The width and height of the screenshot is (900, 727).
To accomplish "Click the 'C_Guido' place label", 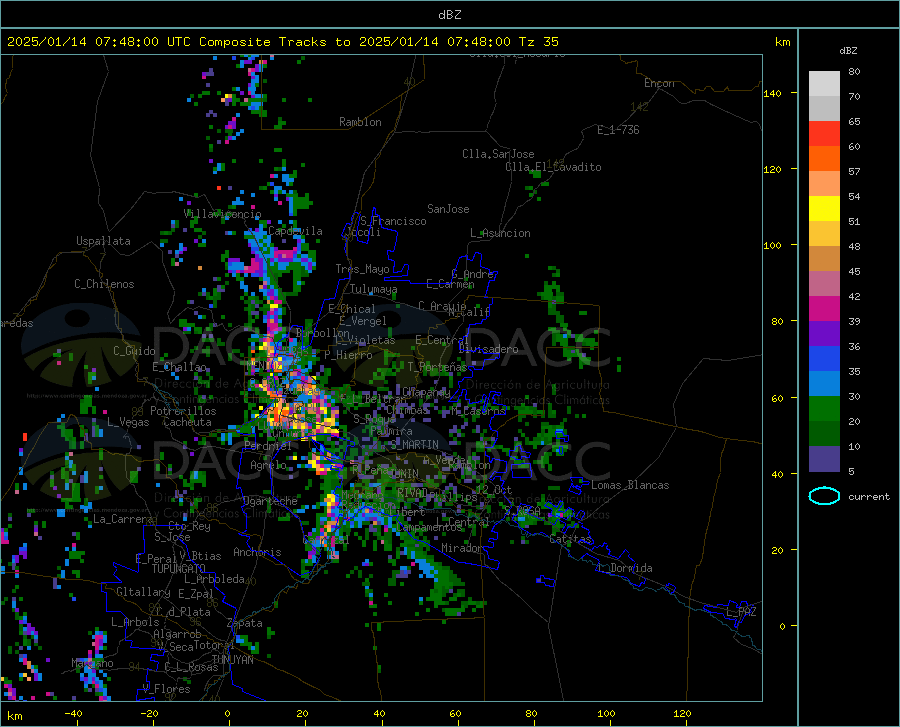I will tap(134, 351).
